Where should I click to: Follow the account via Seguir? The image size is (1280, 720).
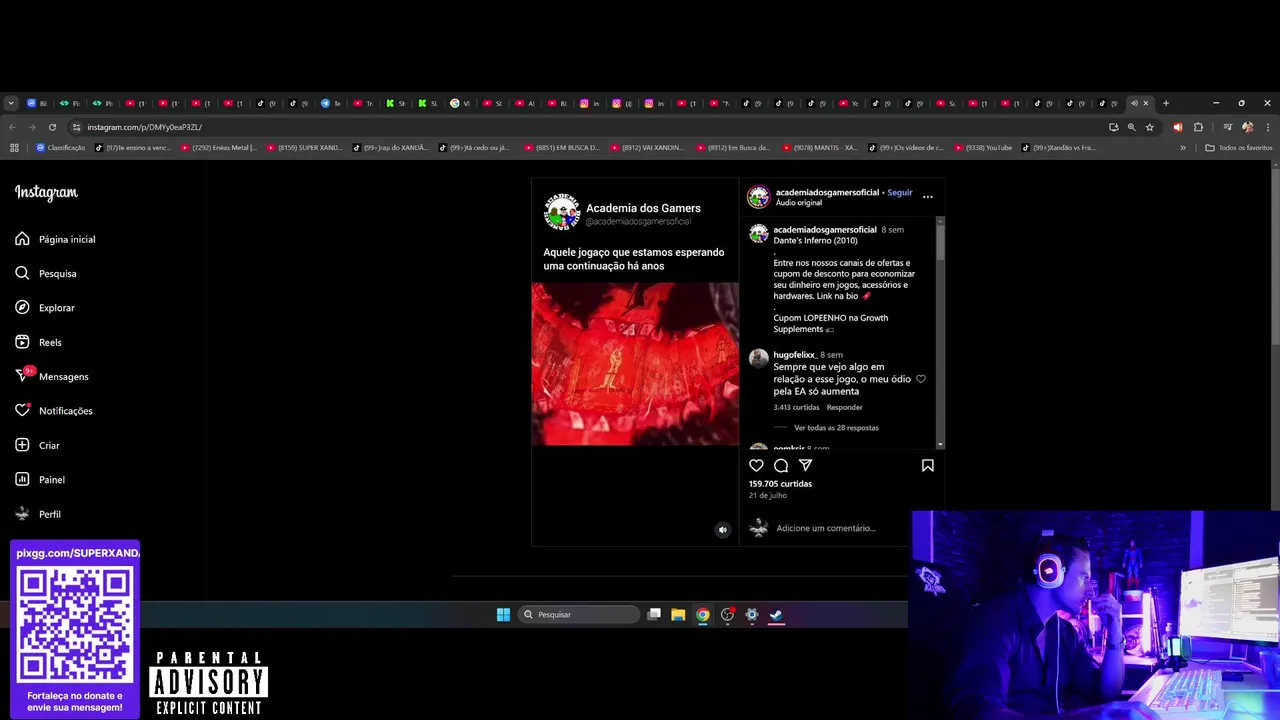[x=900, y=192]
